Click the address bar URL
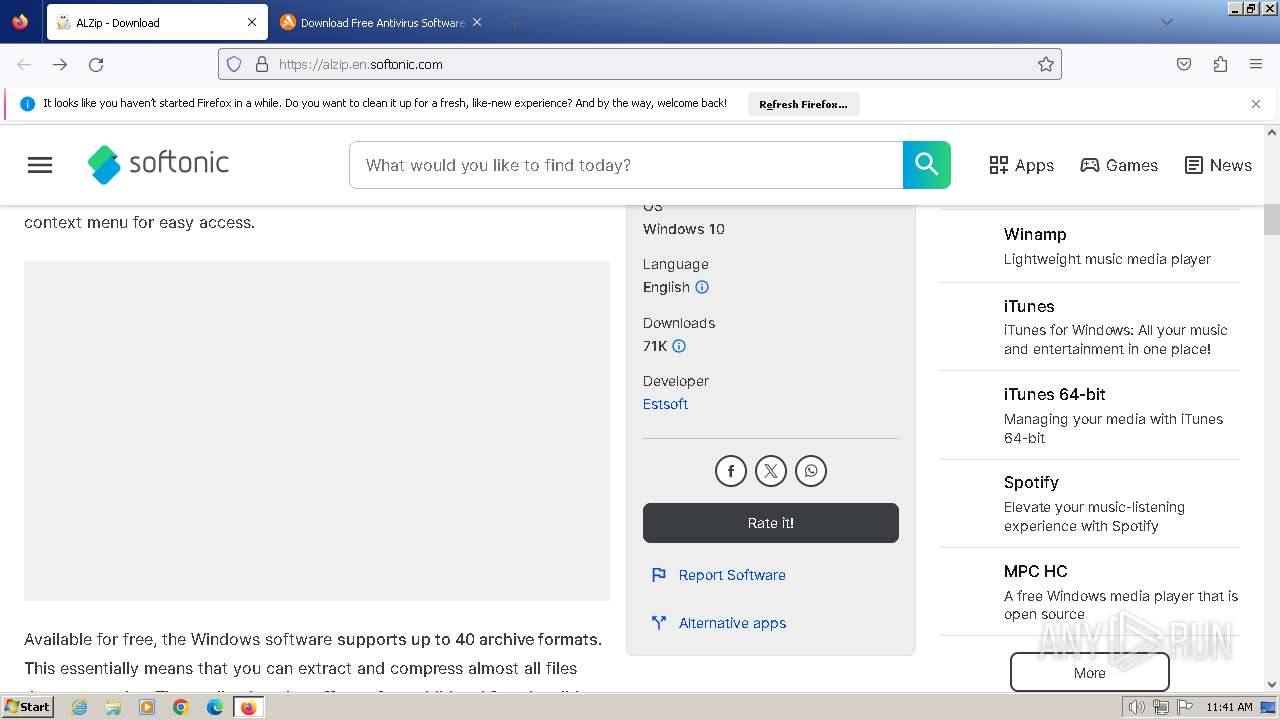 pyautogui.click(x=361, y=64)
